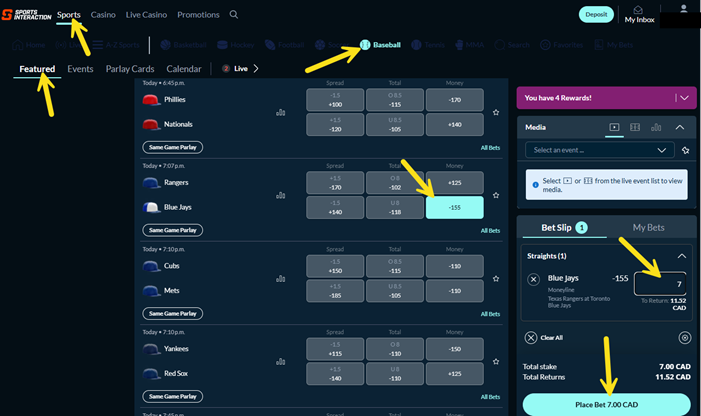Viewport: 701px width, 416px height.
Task: Open My Bets in the sports icon bar
Action: [613, 45]
